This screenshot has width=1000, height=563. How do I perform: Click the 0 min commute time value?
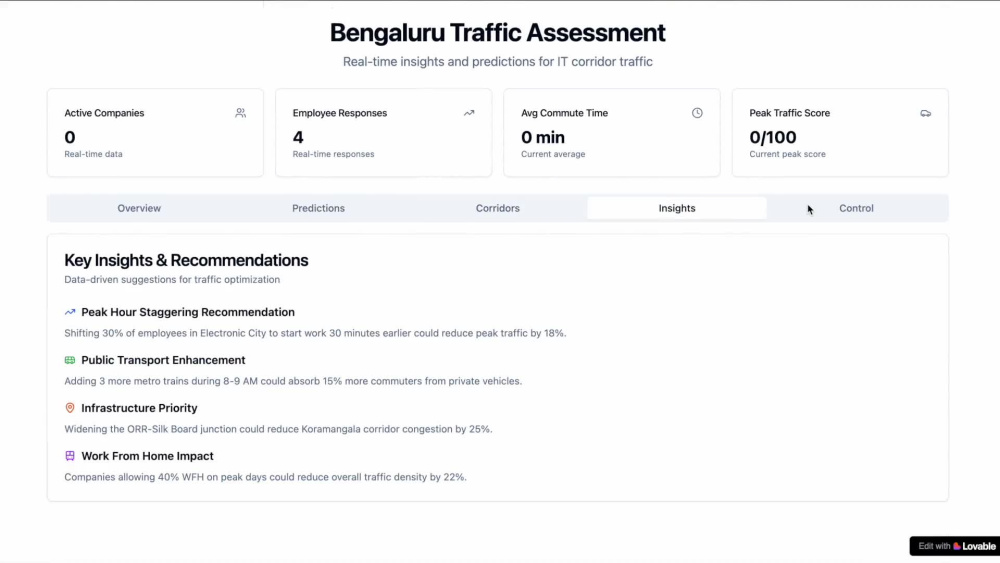(x=543, y=137)
